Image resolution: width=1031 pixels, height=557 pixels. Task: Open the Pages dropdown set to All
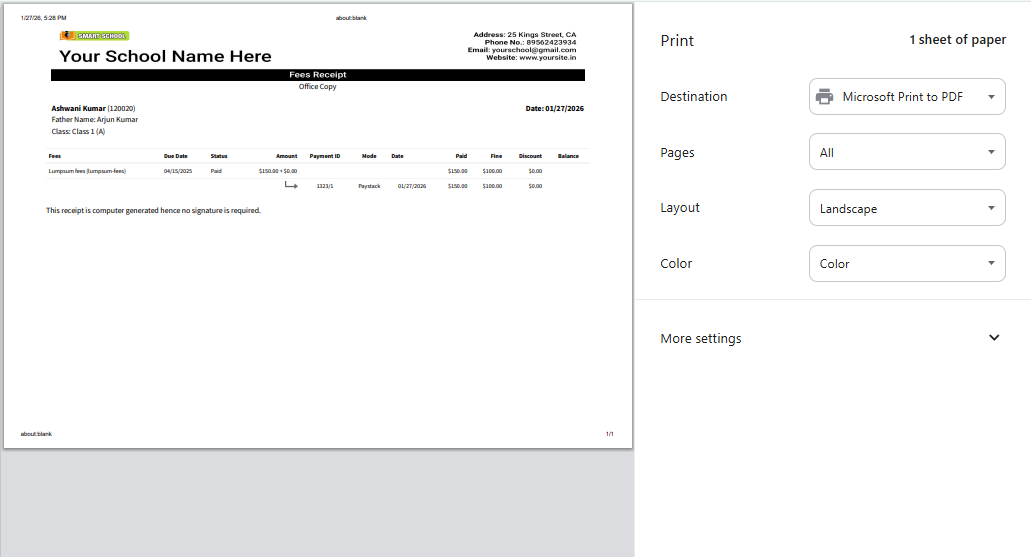[906, 153]
